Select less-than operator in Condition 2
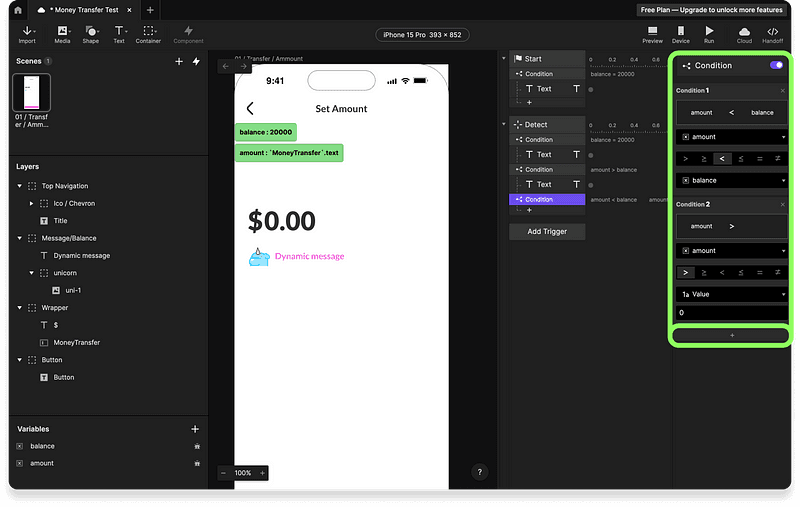 pyautogui.click(x=722, y=272)
